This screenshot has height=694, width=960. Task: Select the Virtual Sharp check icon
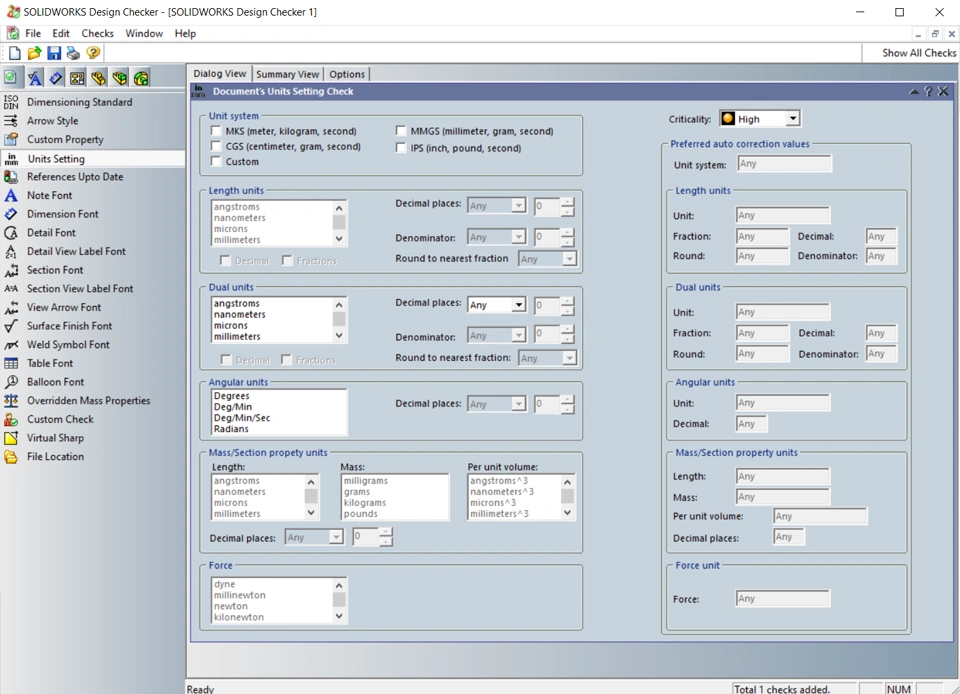coord(11,438)
